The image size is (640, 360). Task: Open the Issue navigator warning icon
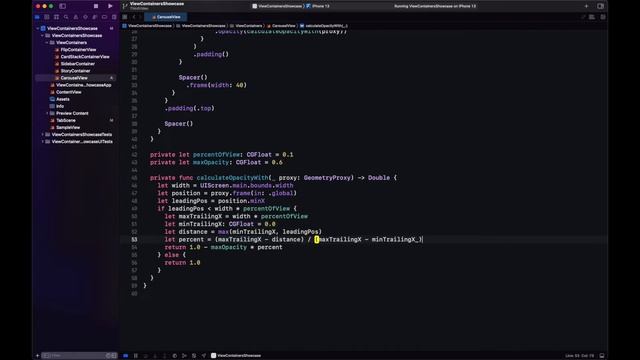(x=76, y=17)
